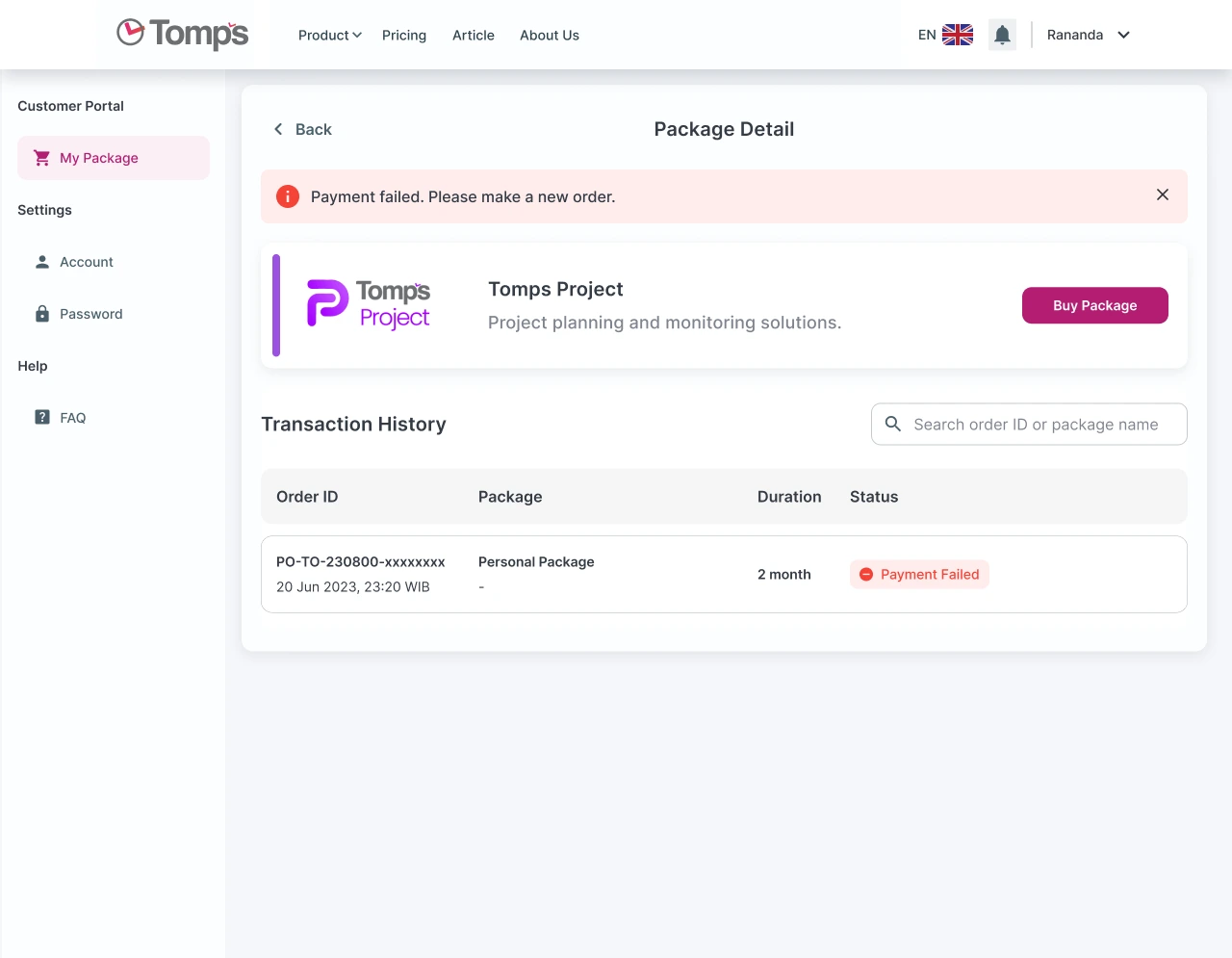The width and height of the screenshot is (1232, 958).
Task: Click the Payment Failed status badge
Action: [919, 574]
